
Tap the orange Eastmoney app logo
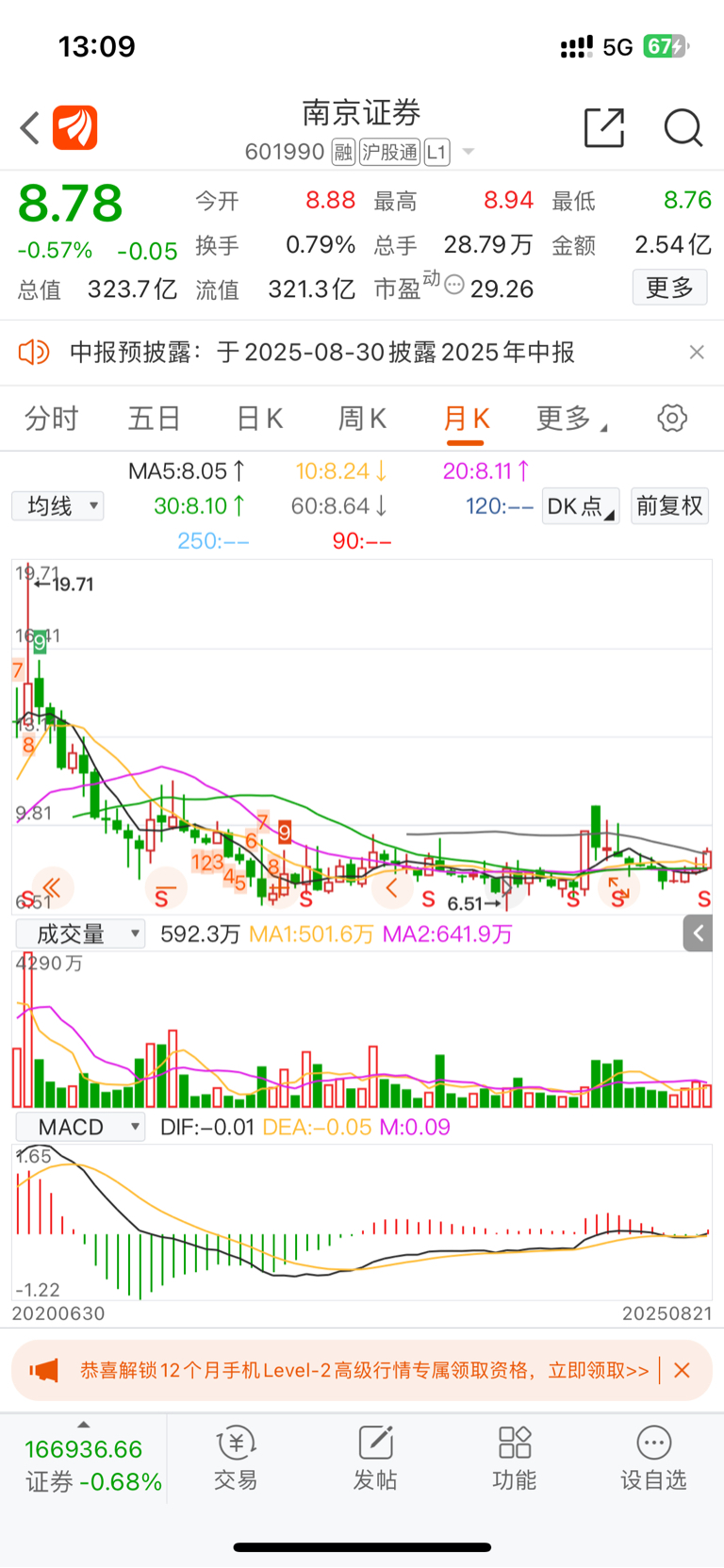(75, 127)
